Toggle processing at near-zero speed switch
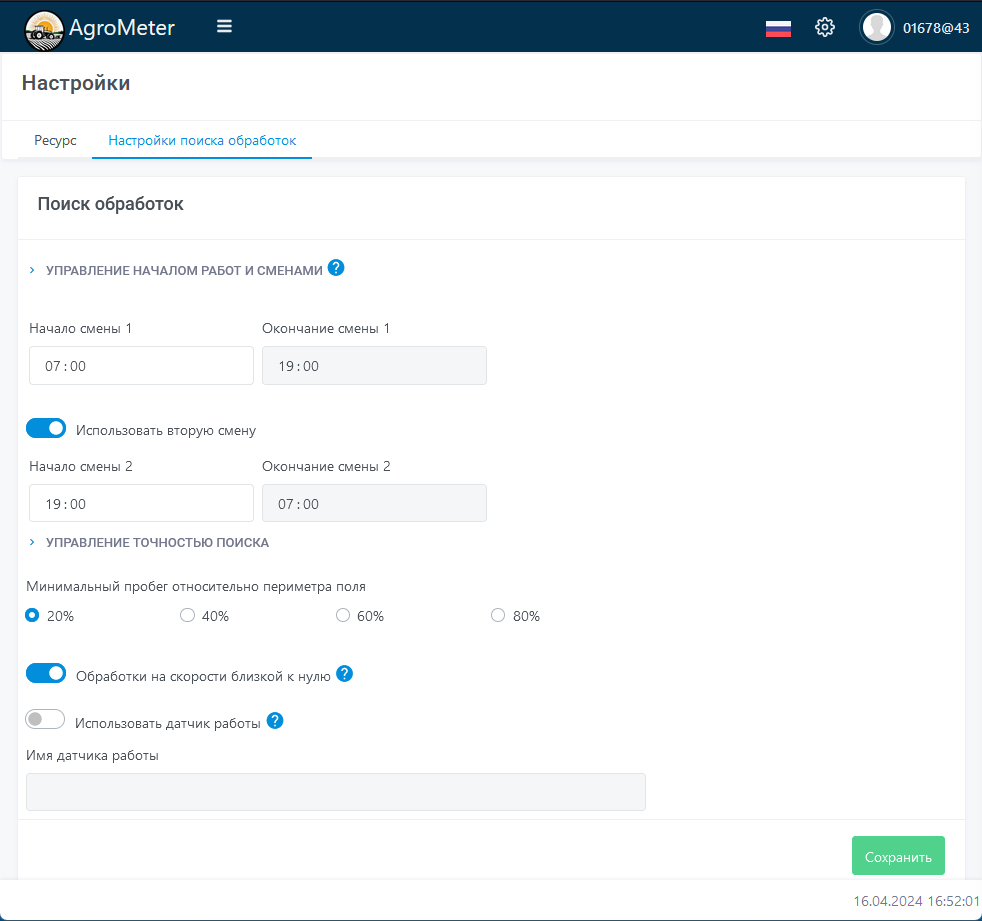This screenshot has width=982, height=921. (x=46, y=674)
